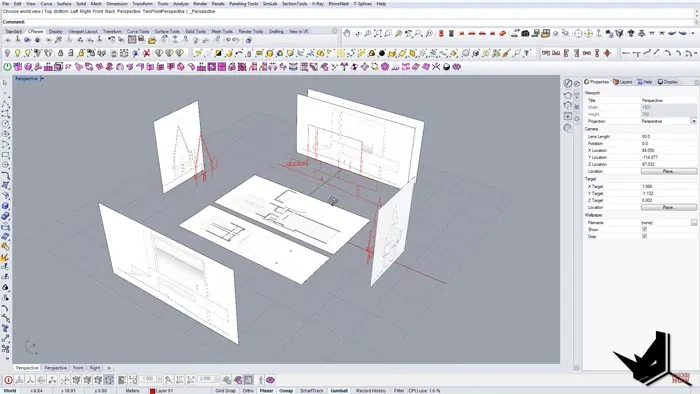Toggle Gumball in status bar

pyautogui.click(x=339, y=390)
